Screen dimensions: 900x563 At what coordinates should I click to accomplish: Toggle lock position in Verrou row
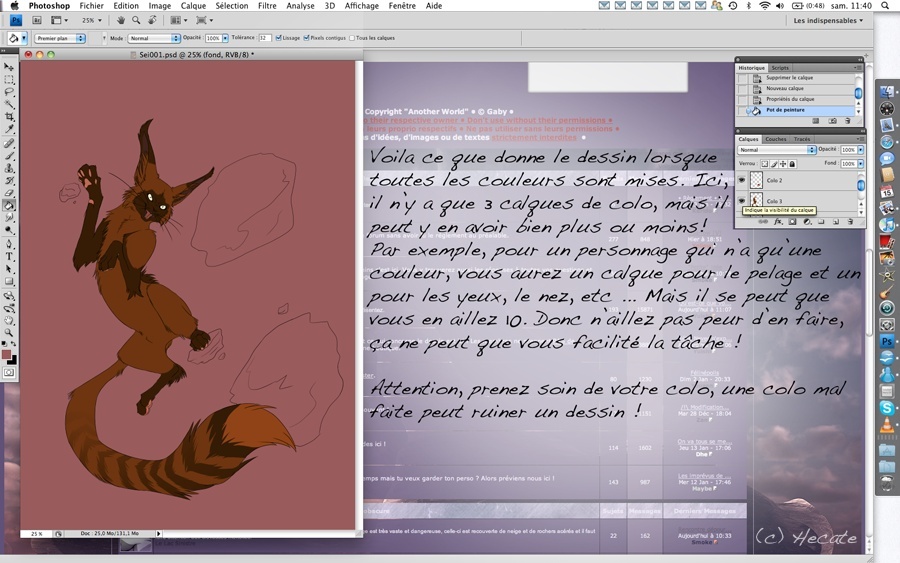(783, 164)
